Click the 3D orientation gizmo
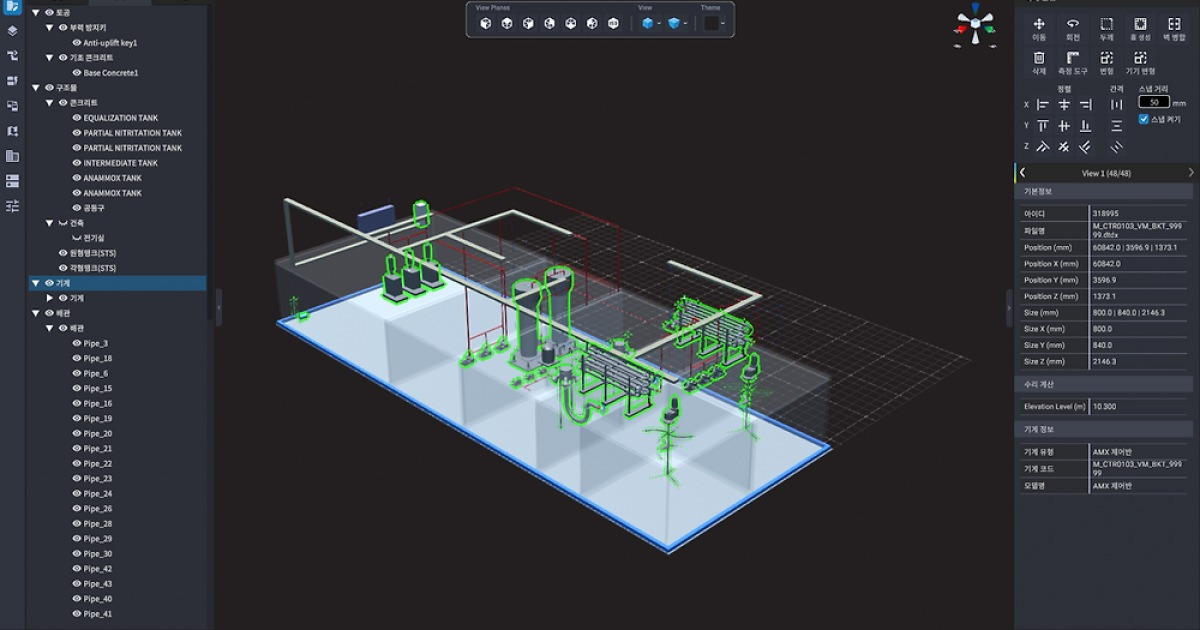The width and height of the screenshot is (1200, 630). 973,26
